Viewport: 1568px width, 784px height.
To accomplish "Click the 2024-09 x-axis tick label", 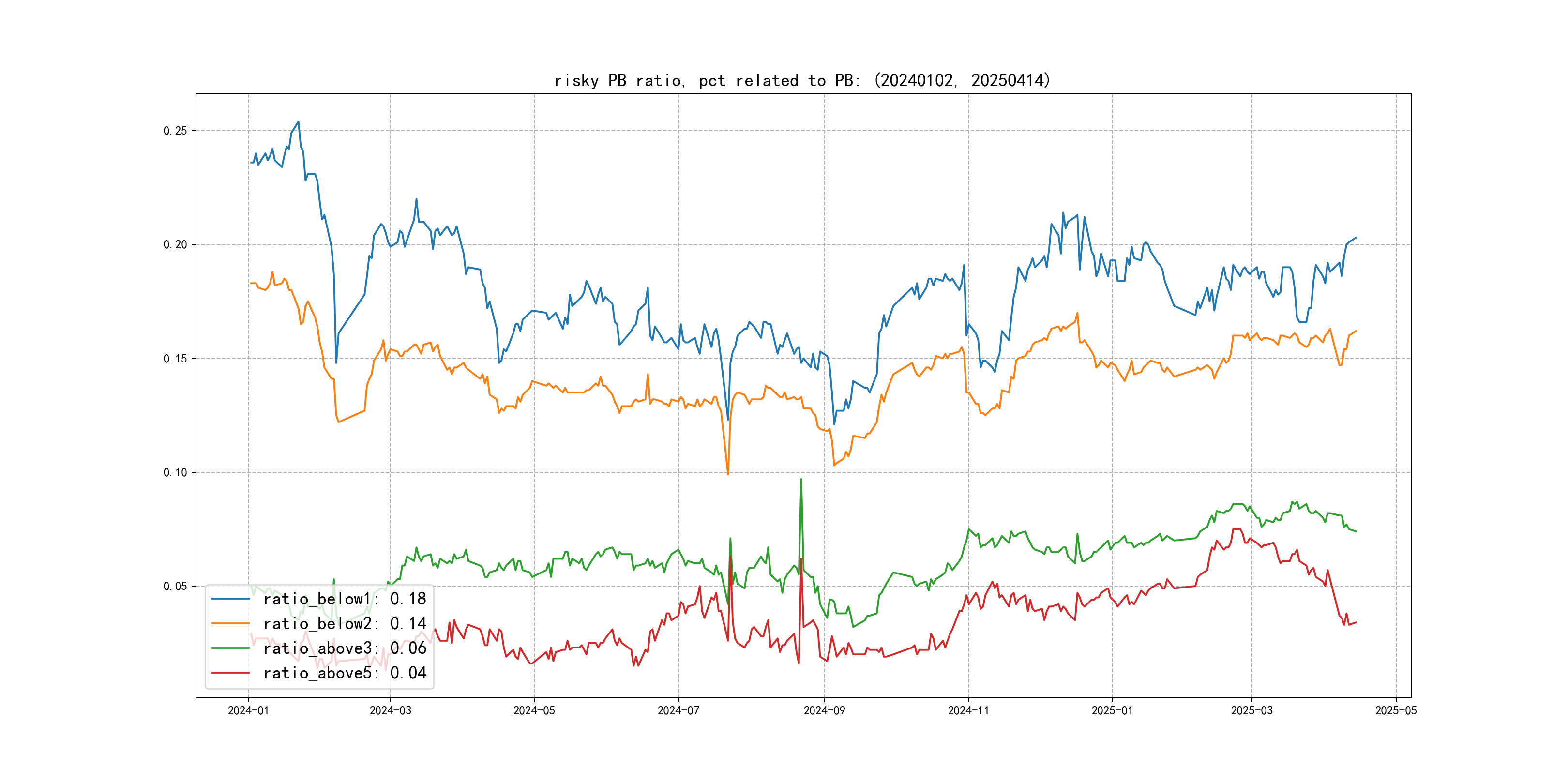I will click(x=824, y=711).
